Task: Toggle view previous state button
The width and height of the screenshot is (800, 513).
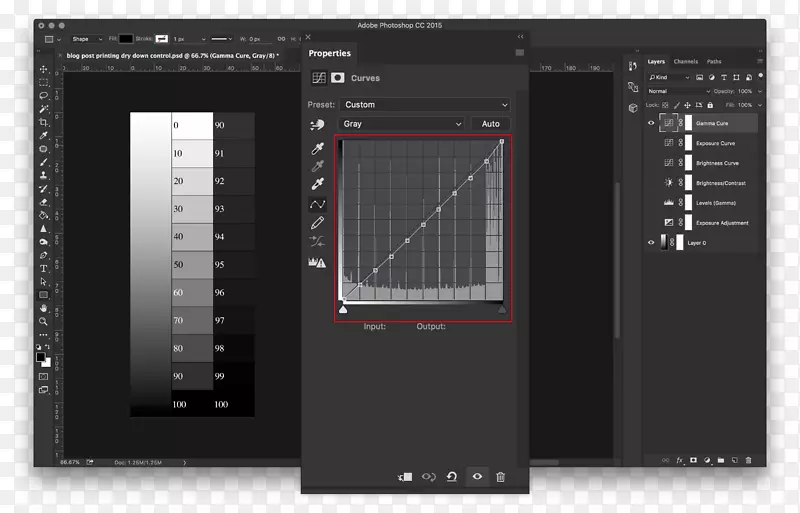Action: tap(429, 477)
